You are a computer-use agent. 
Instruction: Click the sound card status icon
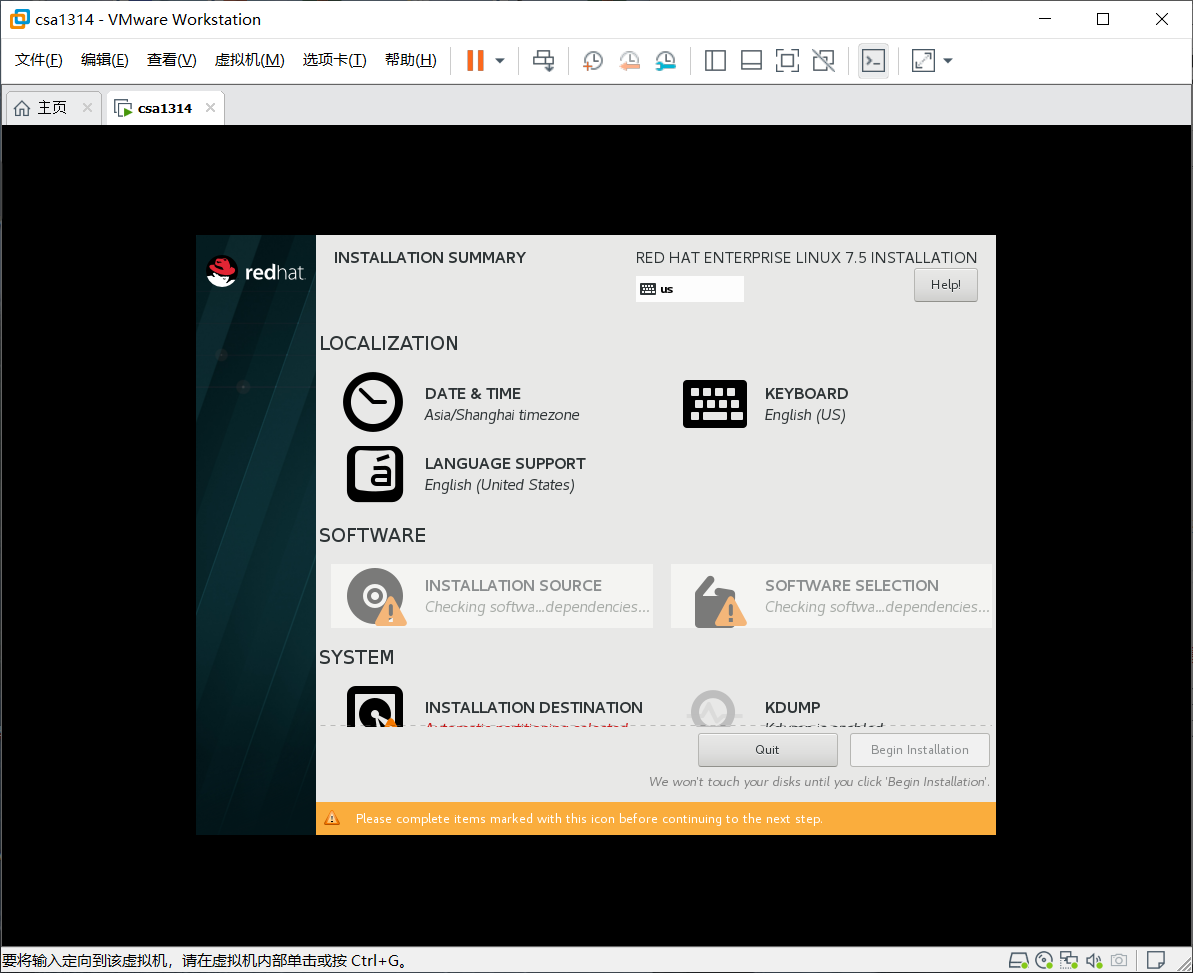coord(1094,961)
